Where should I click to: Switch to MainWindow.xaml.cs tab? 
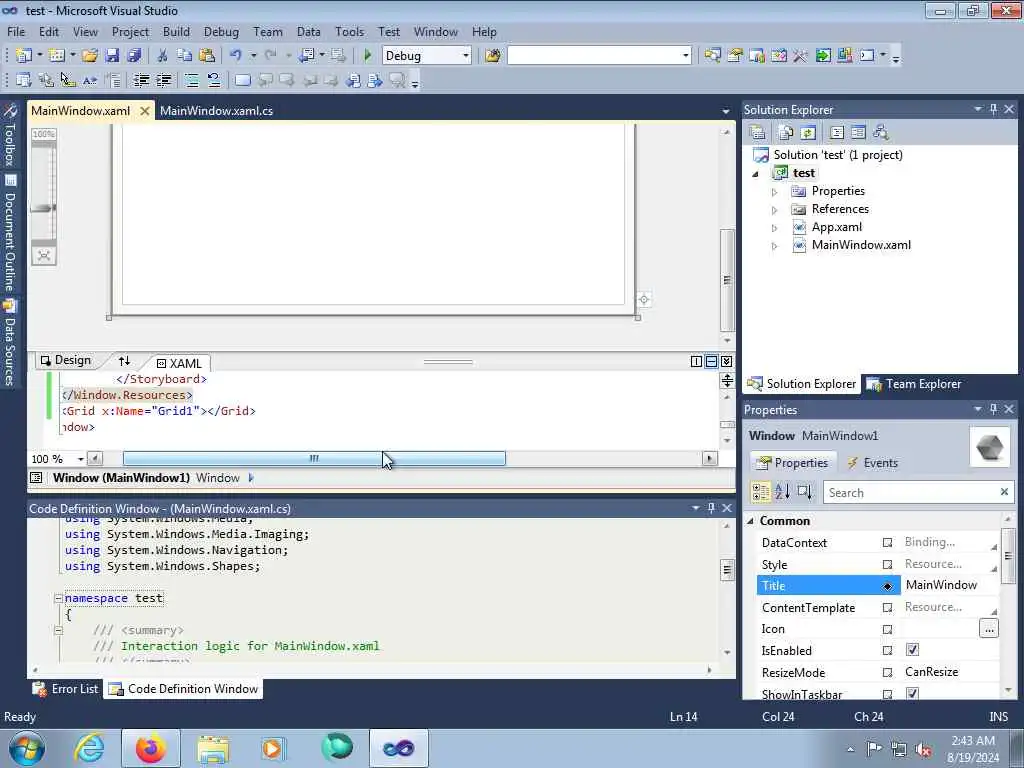(216, 110)
